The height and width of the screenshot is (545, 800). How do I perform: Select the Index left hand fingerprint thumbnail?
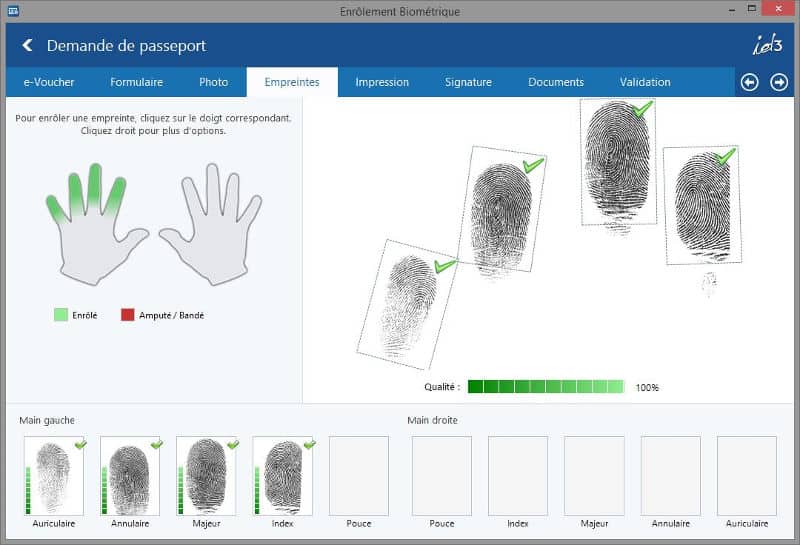point(282,476)
